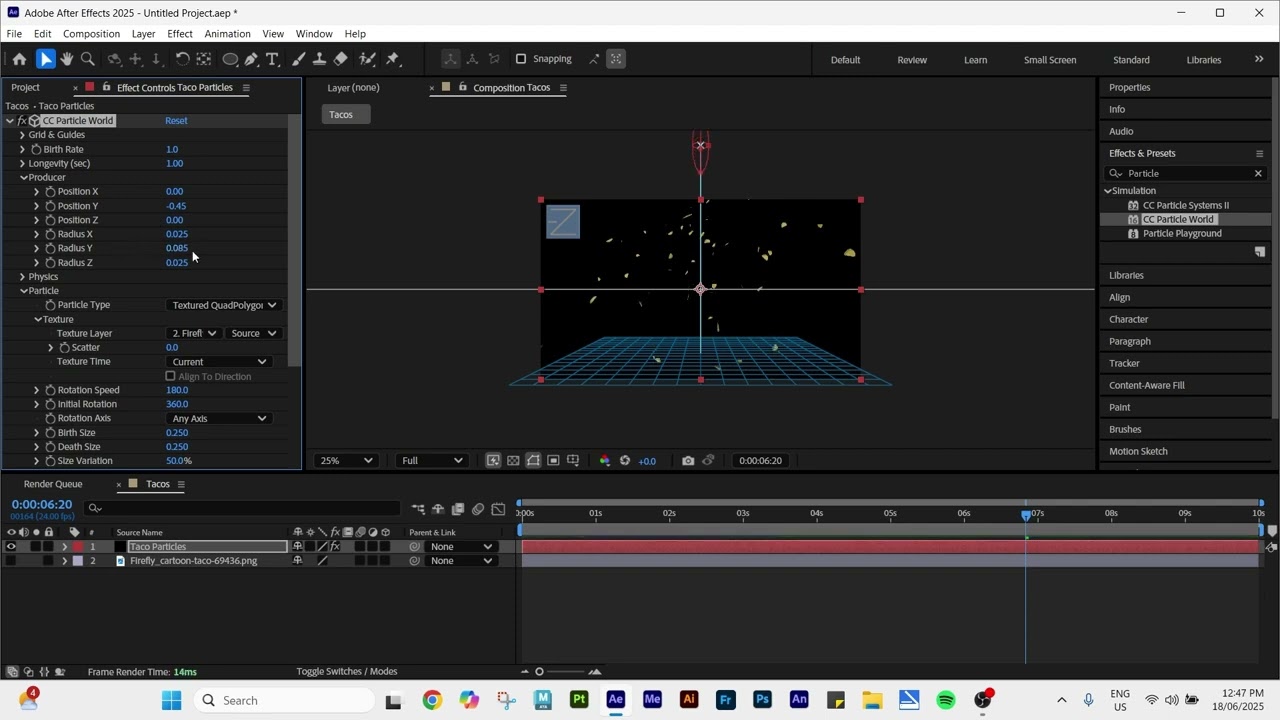This screenshot has width=1280, height=720.
Task: Open Photoshop from the taskbar
Action: click(762, 700)
